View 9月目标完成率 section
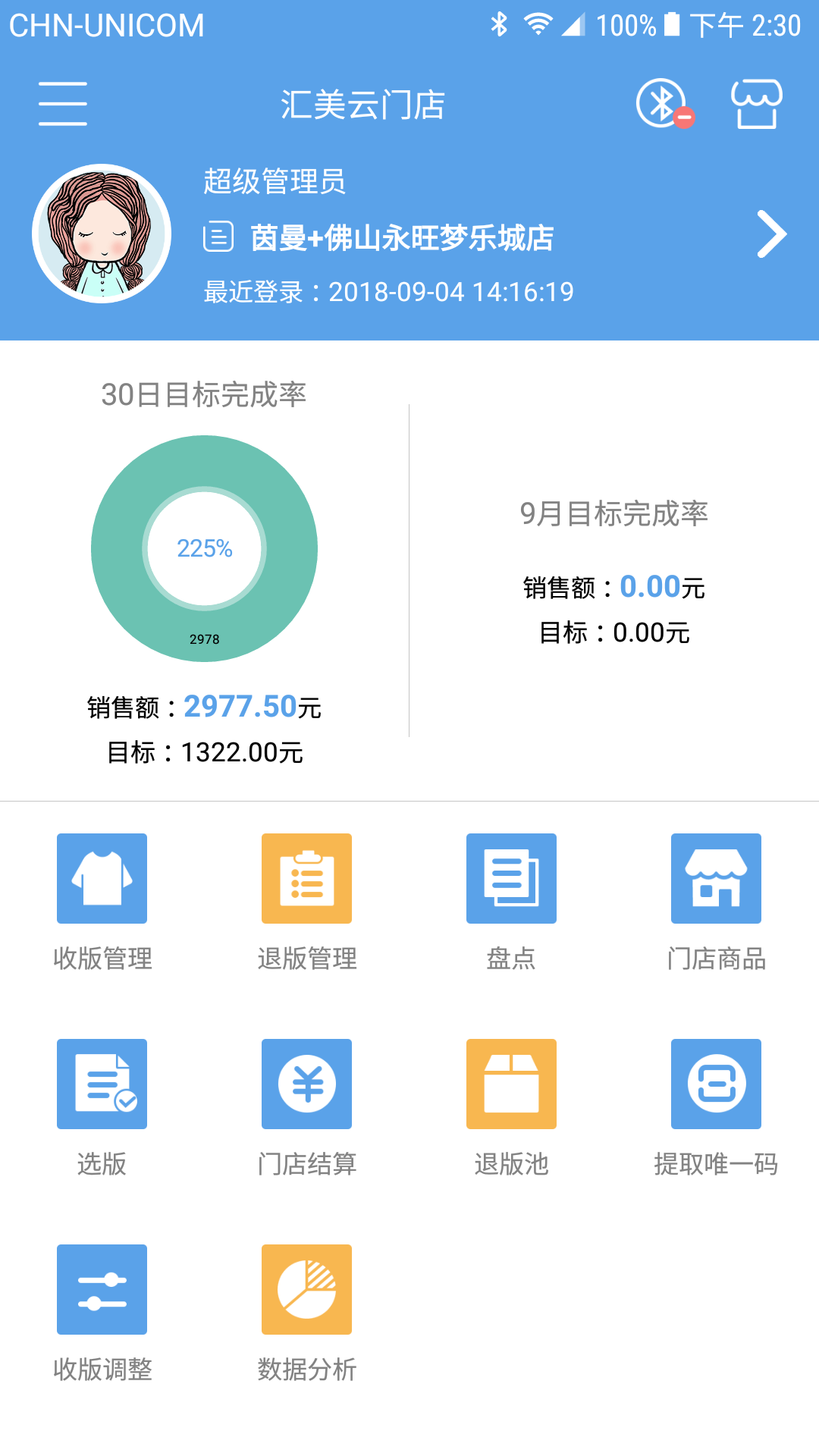Viewport: 819px width, 1456px height. (x=613, y=514)
